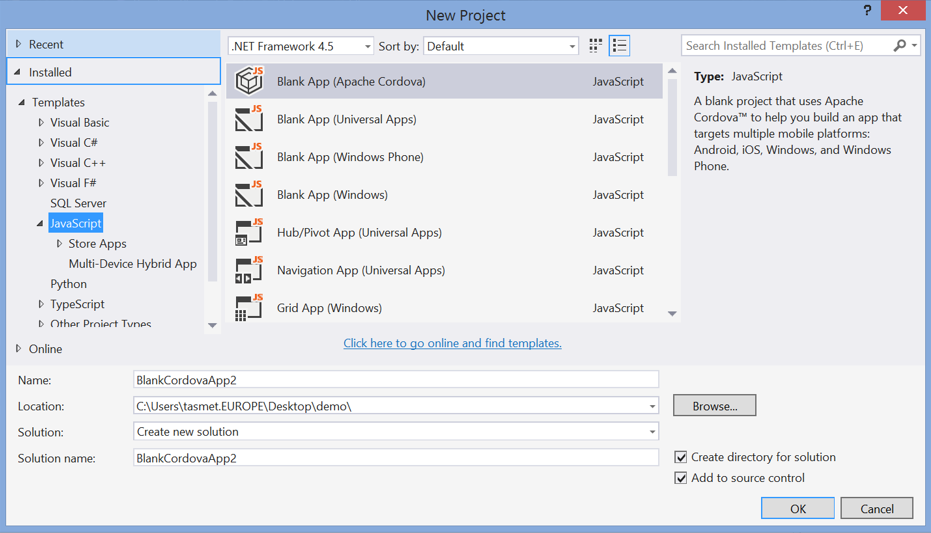Viewport: 931px width, 533px height.
Task: Select the JavaScript tree item
Action: click(75, 223)
